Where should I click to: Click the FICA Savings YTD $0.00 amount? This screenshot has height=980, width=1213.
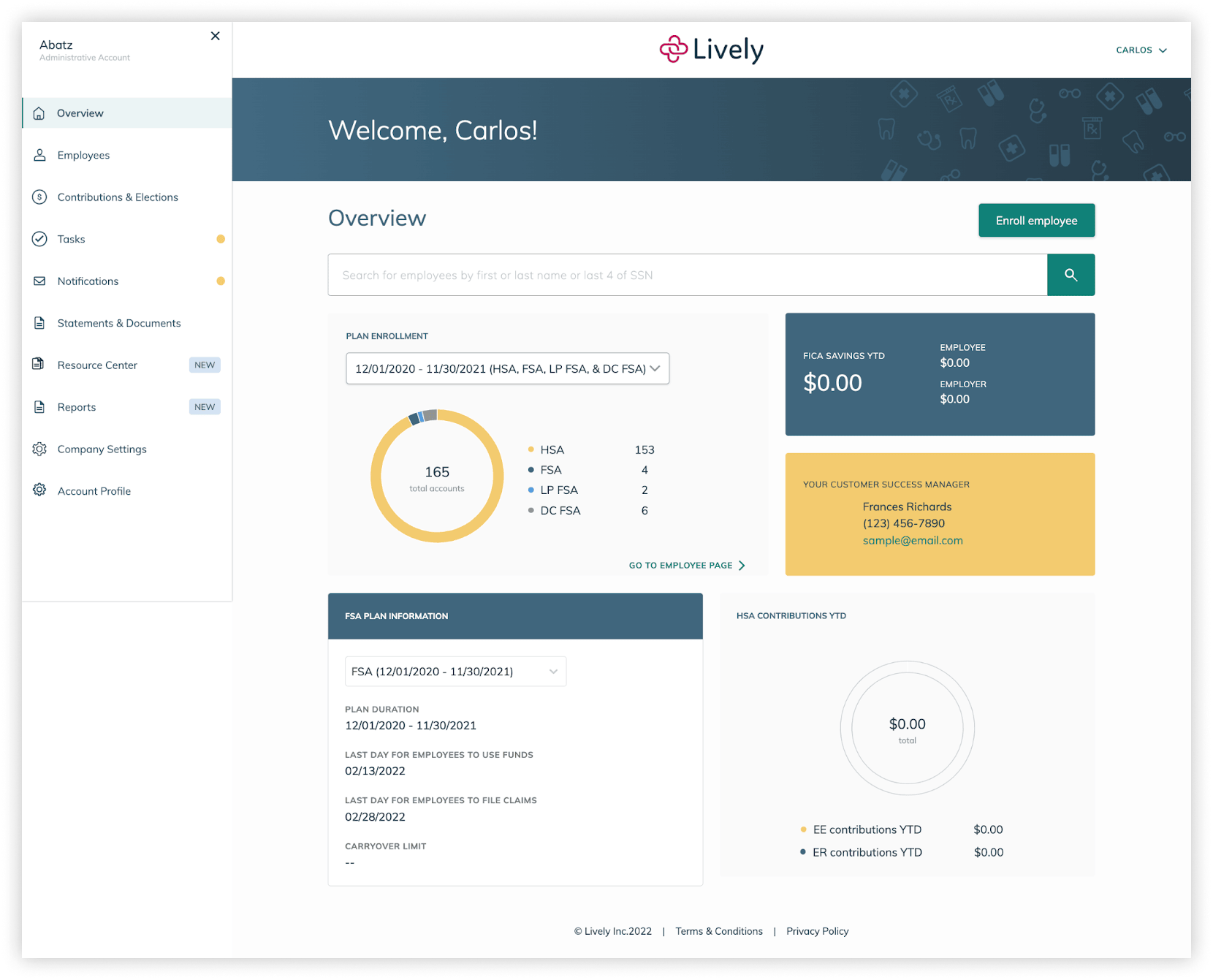[832, 383]
